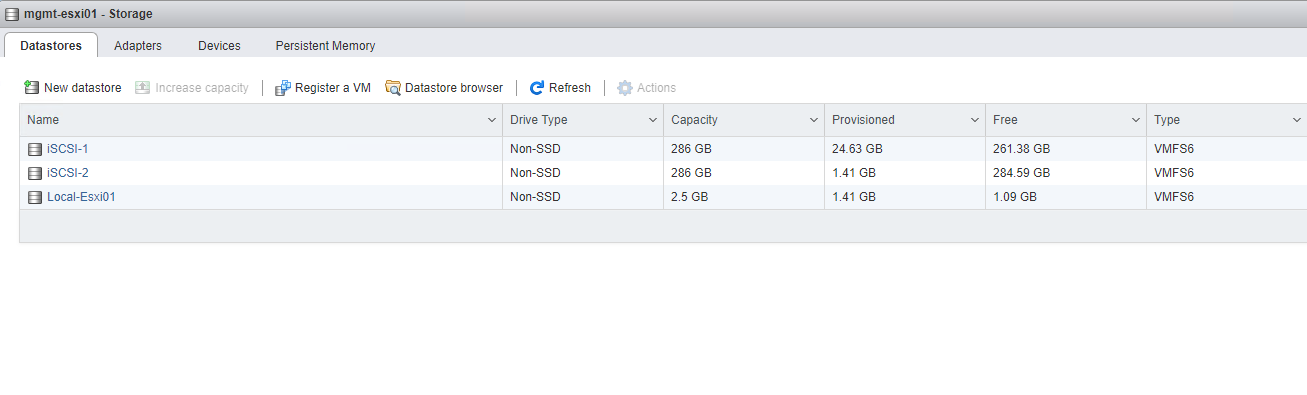
Task: Click the Refresh label
Action: click(x=570, y=88)
